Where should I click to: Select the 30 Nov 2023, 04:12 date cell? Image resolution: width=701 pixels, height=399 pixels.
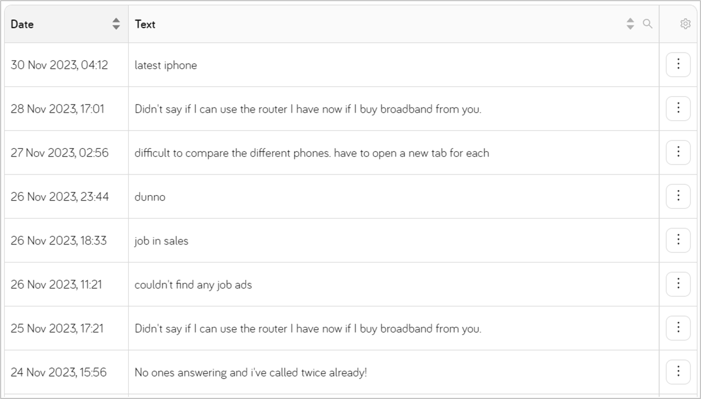67,65
